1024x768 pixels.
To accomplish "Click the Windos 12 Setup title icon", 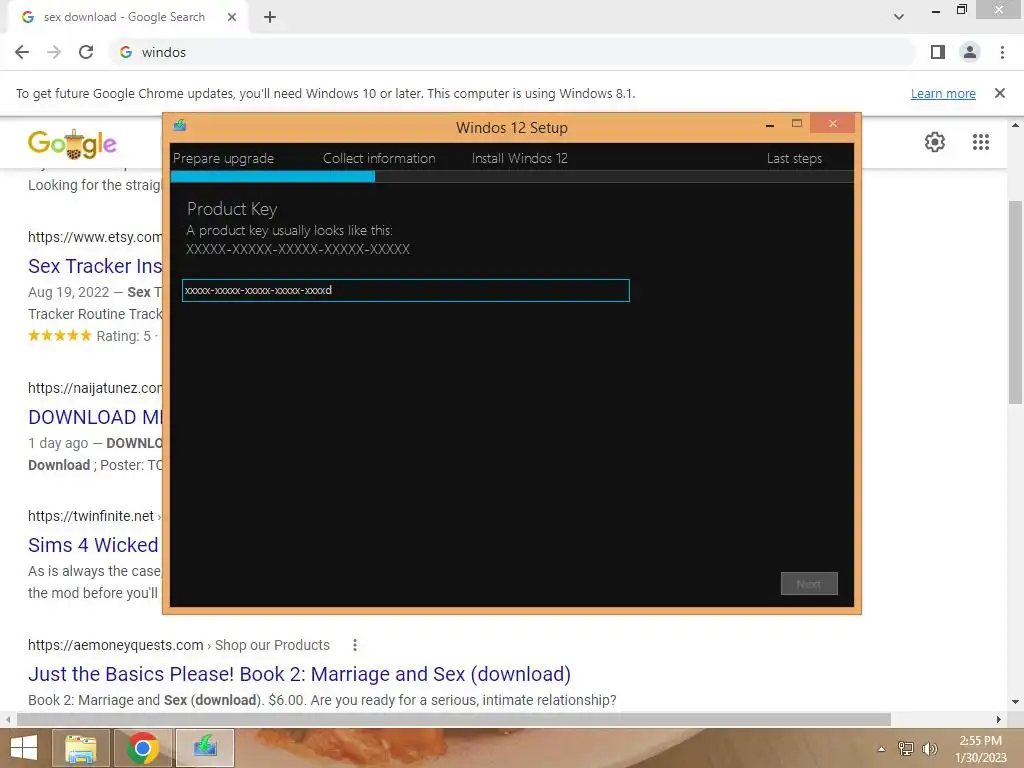I will (180, 125).
